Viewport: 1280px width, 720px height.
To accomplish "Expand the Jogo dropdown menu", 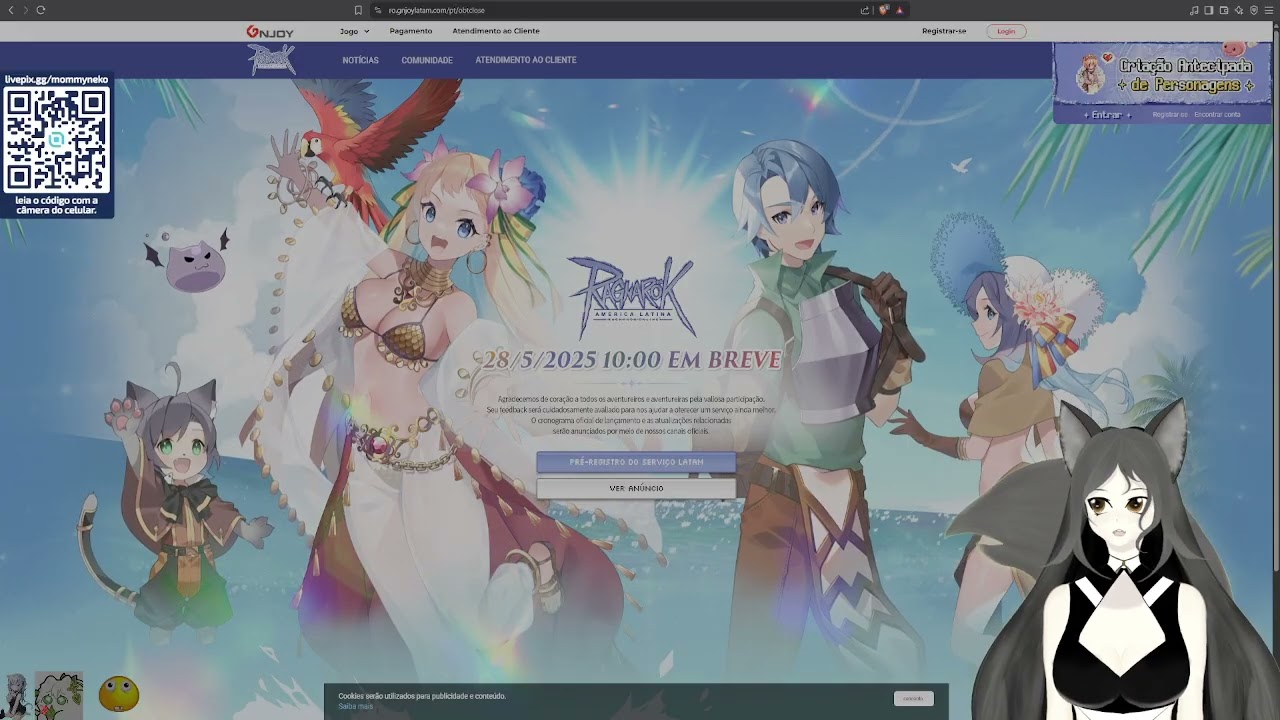I will click(354, 31).
